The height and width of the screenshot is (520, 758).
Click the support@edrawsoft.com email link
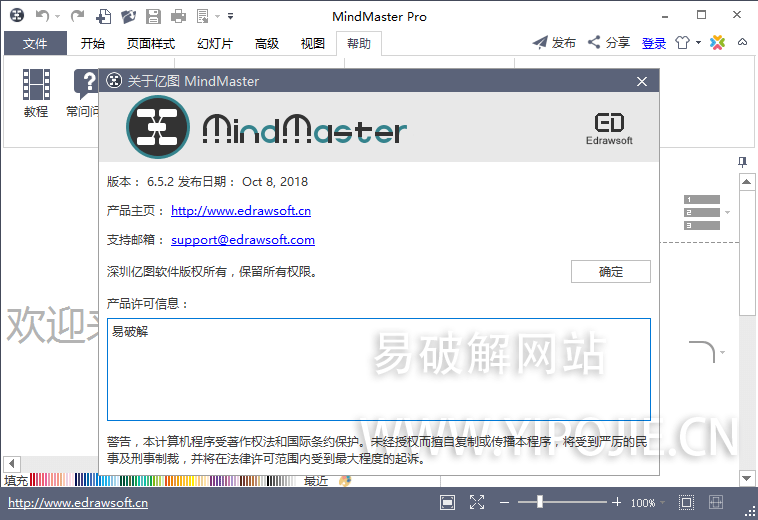243,240
